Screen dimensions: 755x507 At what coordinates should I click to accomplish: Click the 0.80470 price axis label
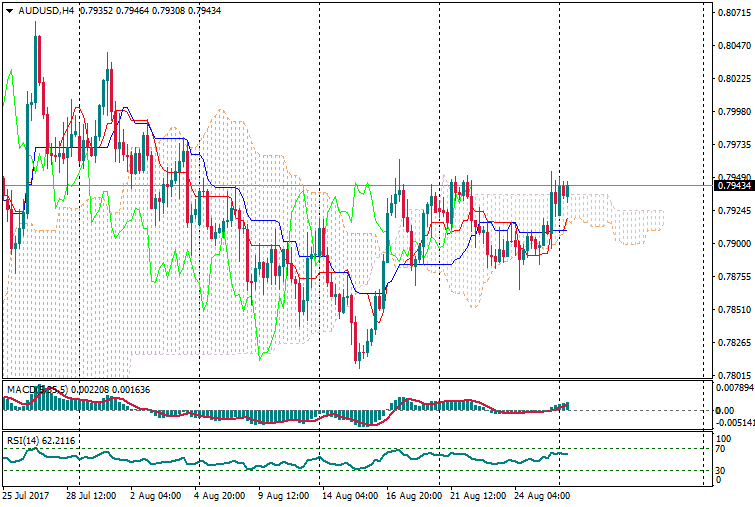(x=735, y=46)
